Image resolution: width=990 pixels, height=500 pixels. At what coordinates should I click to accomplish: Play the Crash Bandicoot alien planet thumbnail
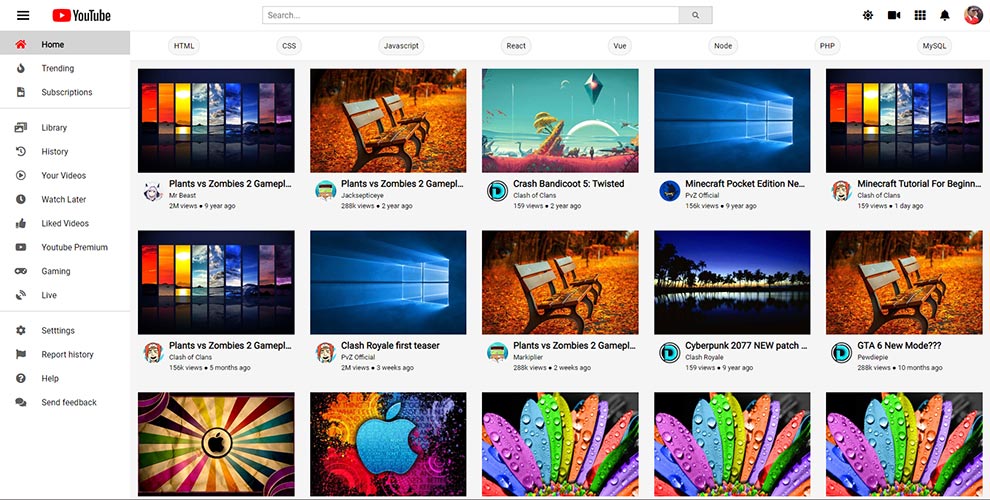point(560,121)
